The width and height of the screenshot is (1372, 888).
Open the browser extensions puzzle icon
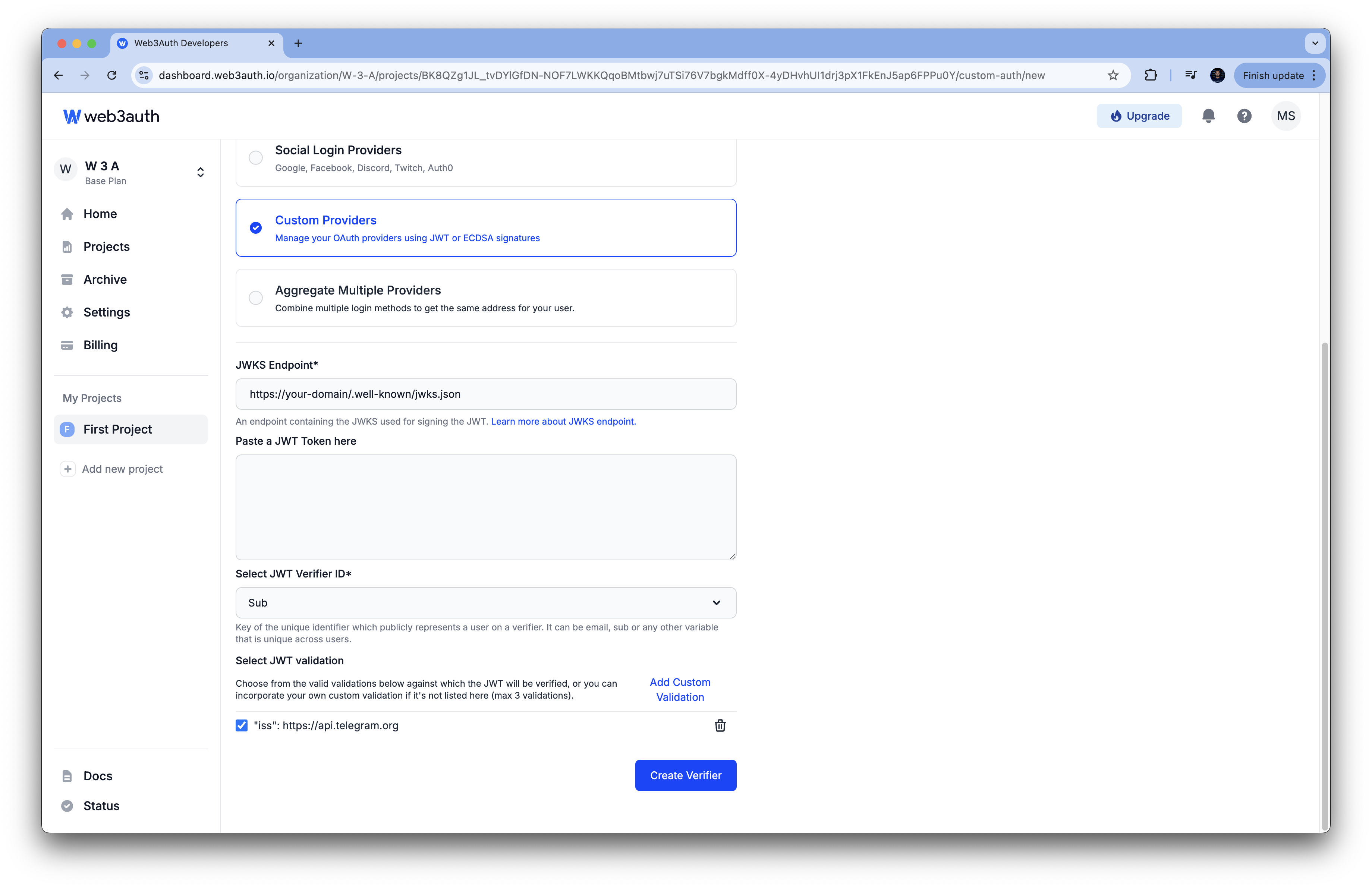coord(1151,75)
